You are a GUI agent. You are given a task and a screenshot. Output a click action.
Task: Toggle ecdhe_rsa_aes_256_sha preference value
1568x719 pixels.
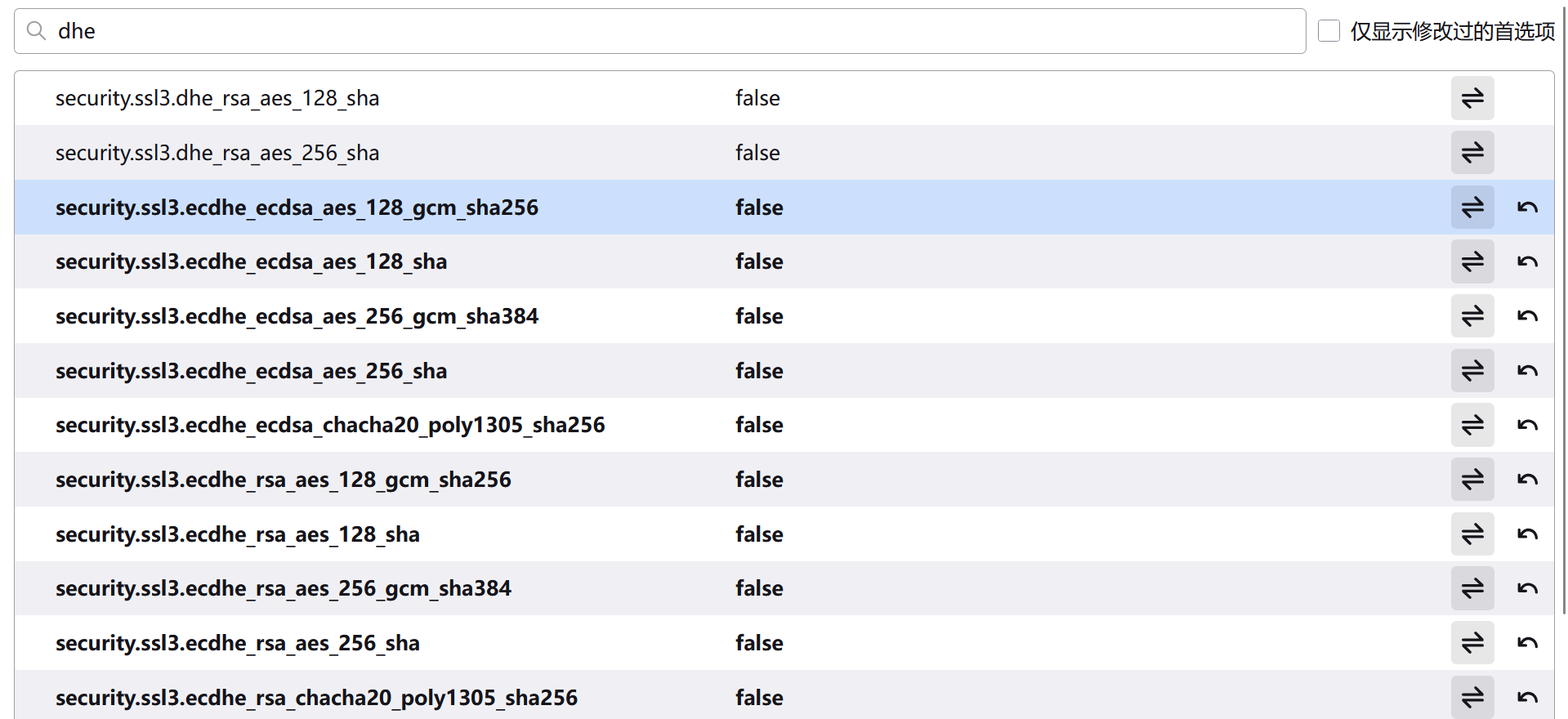click(x=1472, y=643)
